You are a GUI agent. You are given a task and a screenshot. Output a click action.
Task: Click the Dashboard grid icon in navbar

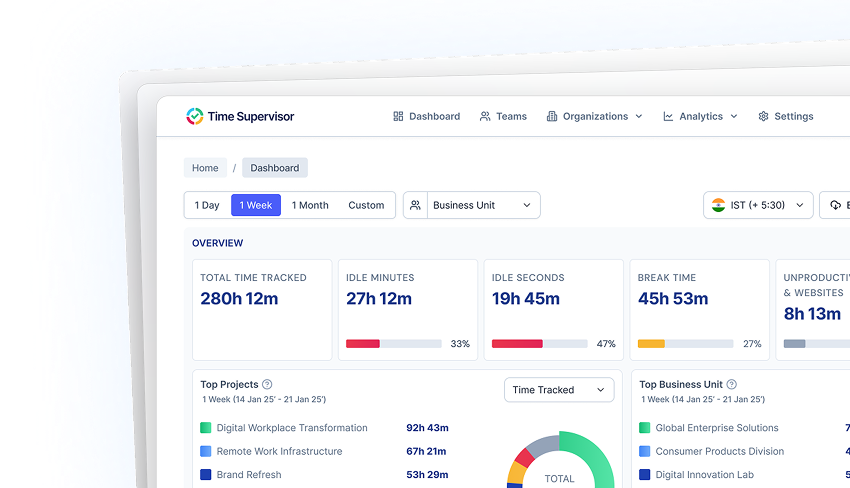(x=398, y=116)
